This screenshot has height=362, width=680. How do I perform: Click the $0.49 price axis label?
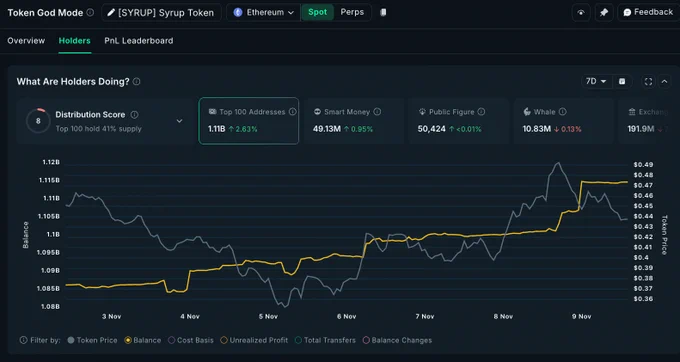coord(643,165)
